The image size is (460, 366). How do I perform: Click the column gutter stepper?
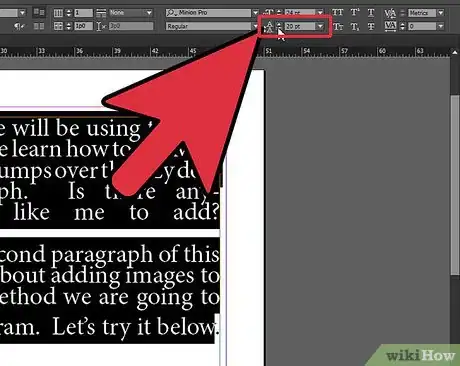[x=69, y=26]
